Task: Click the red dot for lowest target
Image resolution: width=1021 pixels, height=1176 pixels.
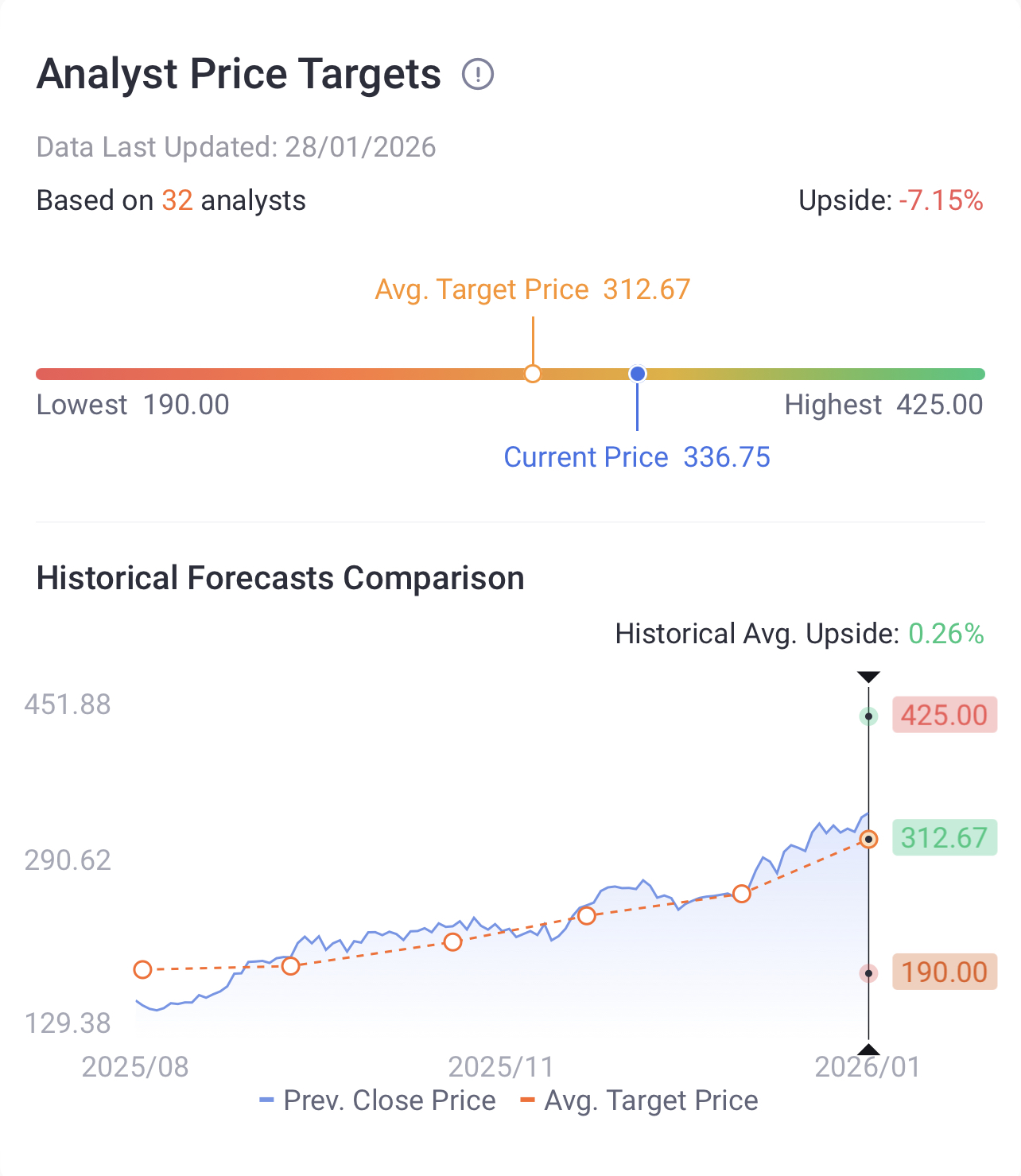Action: coord(868,973)
